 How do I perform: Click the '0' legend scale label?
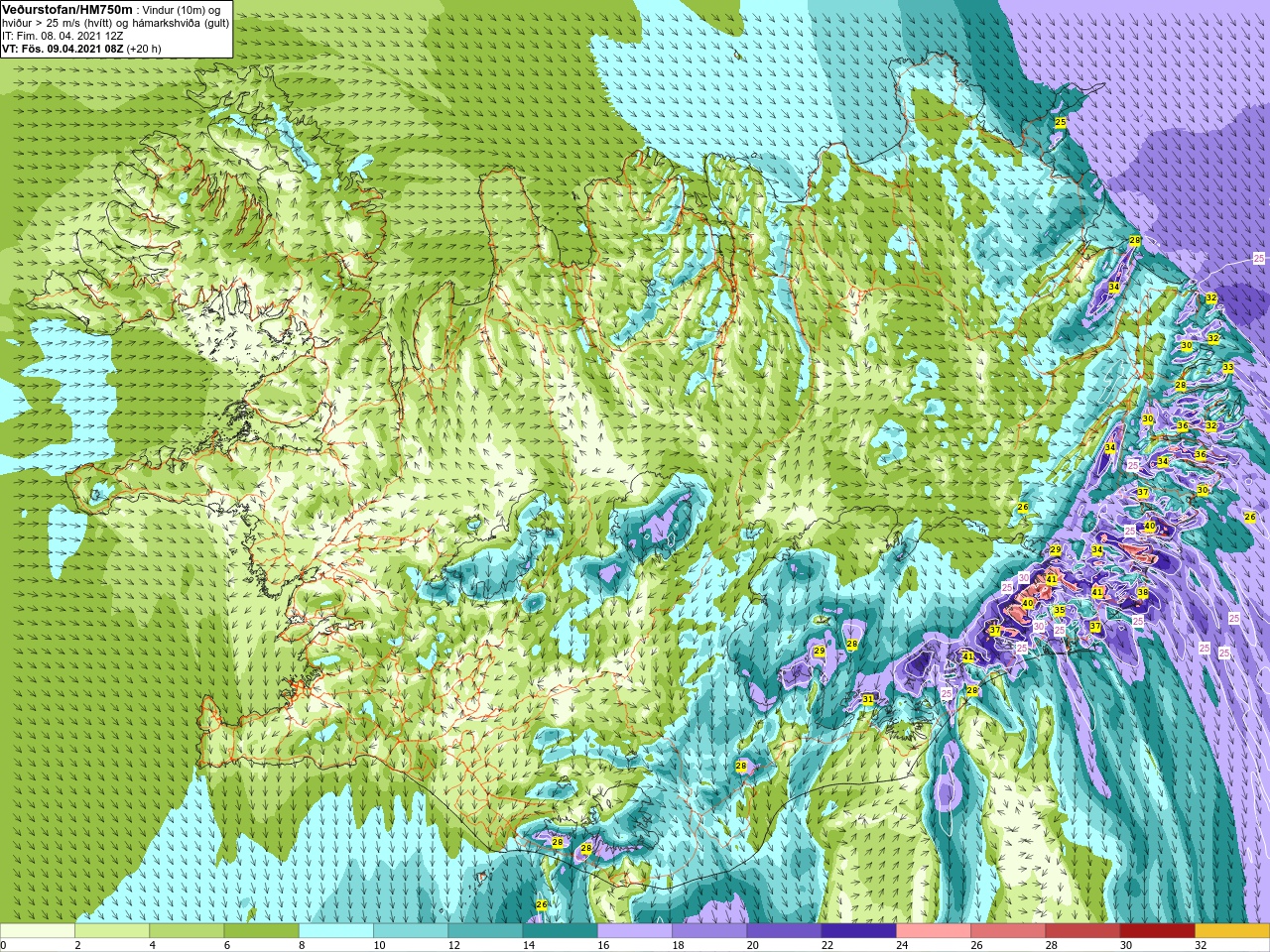pyautogui.click(x=4, y=945)
